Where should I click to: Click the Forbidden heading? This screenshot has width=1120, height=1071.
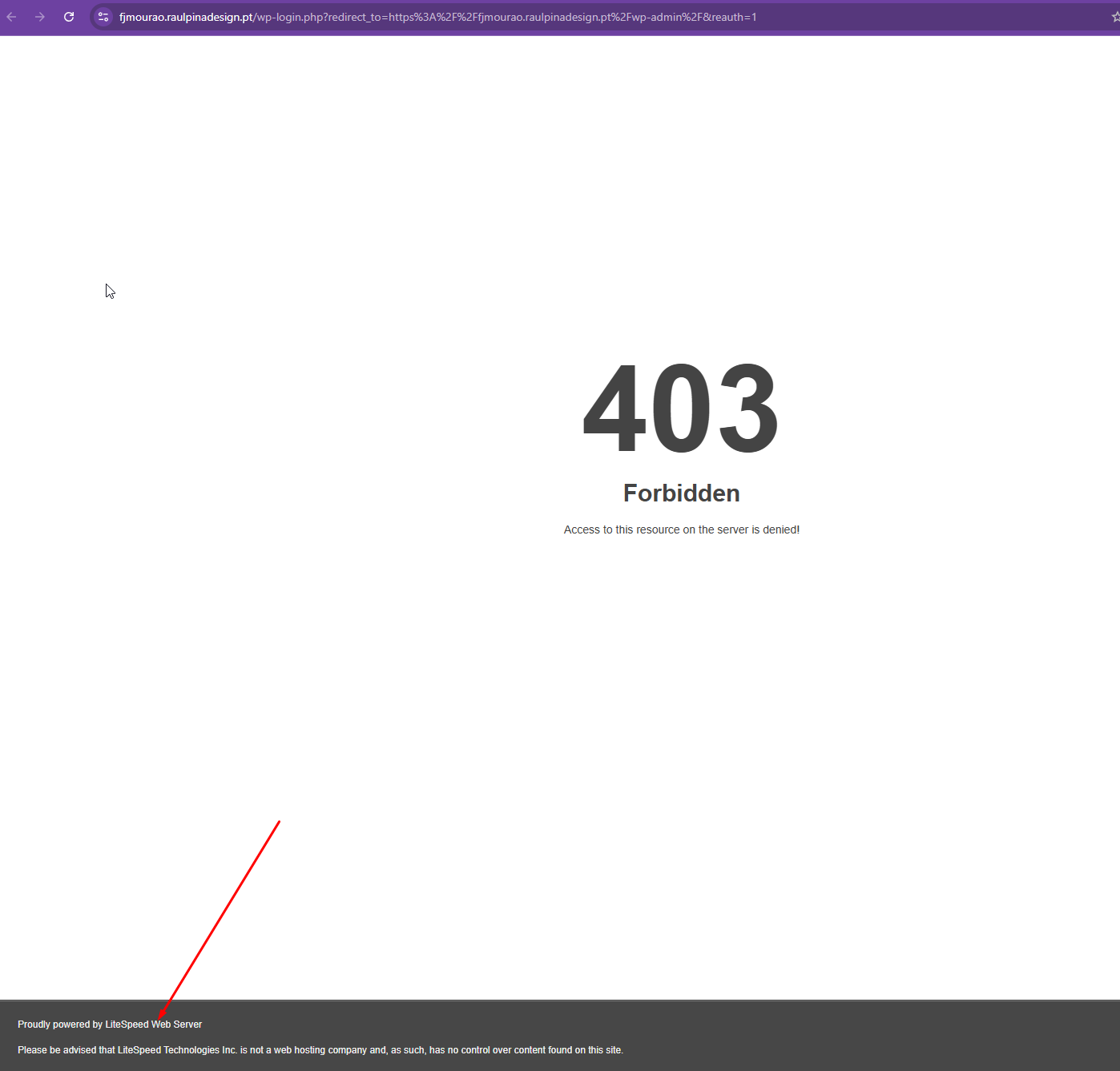pyautogui.click(x=682, y=493)
